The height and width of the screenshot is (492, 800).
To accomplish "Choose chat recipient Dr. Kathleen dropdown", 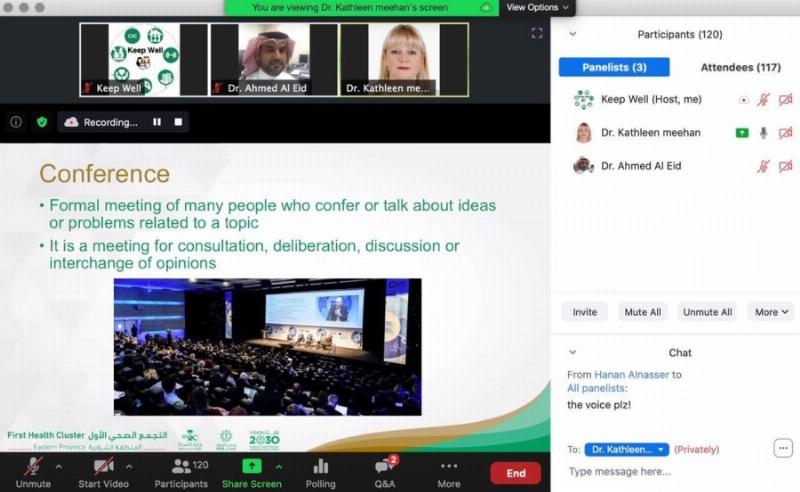I will [627, 449].
